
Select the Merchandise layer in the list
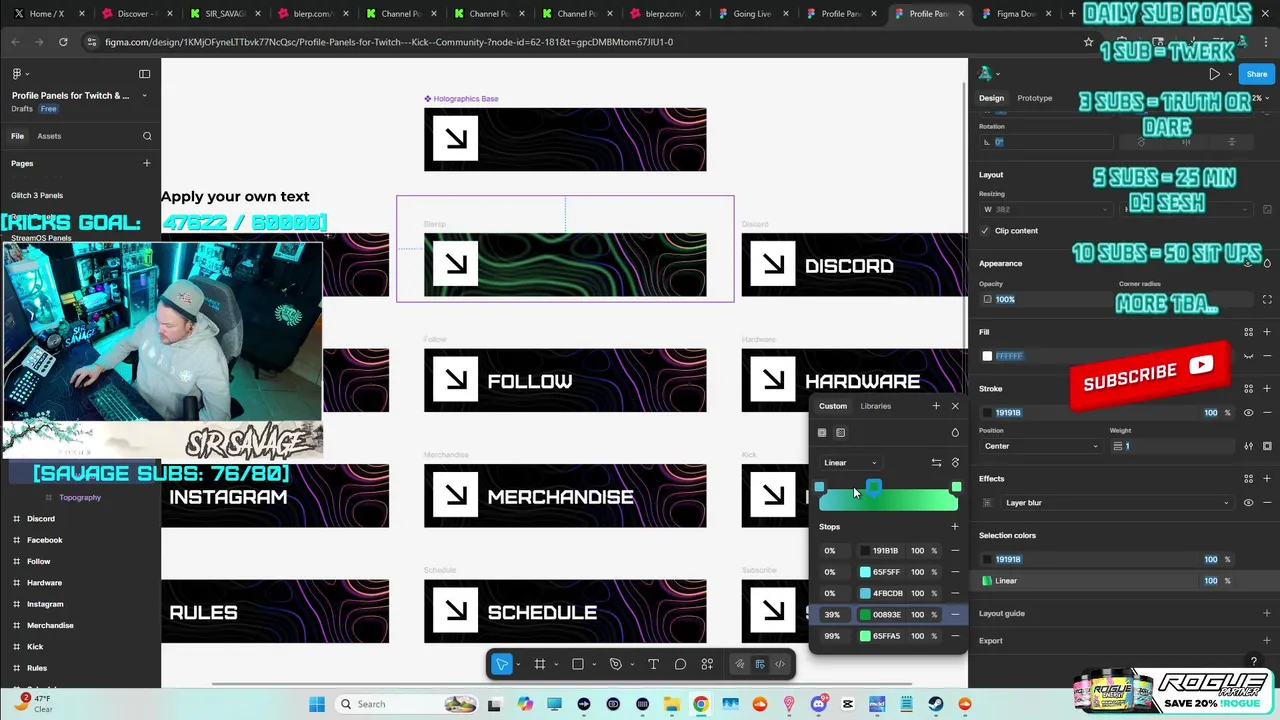click(50, 626)
